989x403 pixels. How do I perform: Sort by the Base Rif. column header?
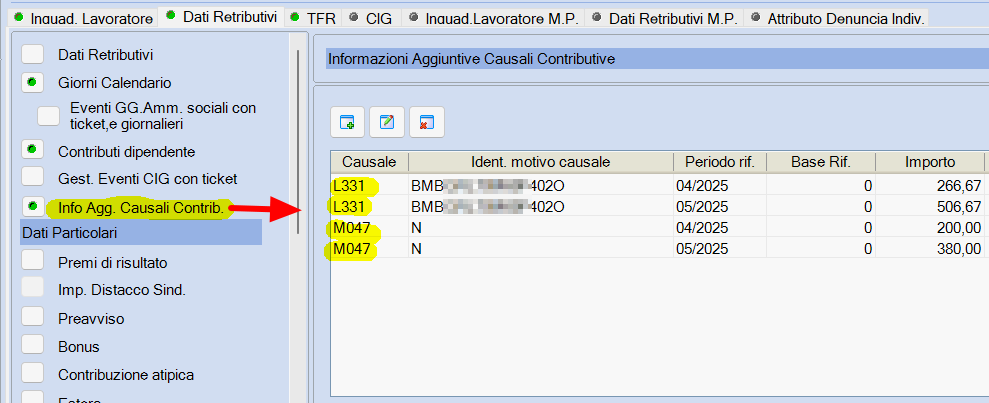[821, 162]
